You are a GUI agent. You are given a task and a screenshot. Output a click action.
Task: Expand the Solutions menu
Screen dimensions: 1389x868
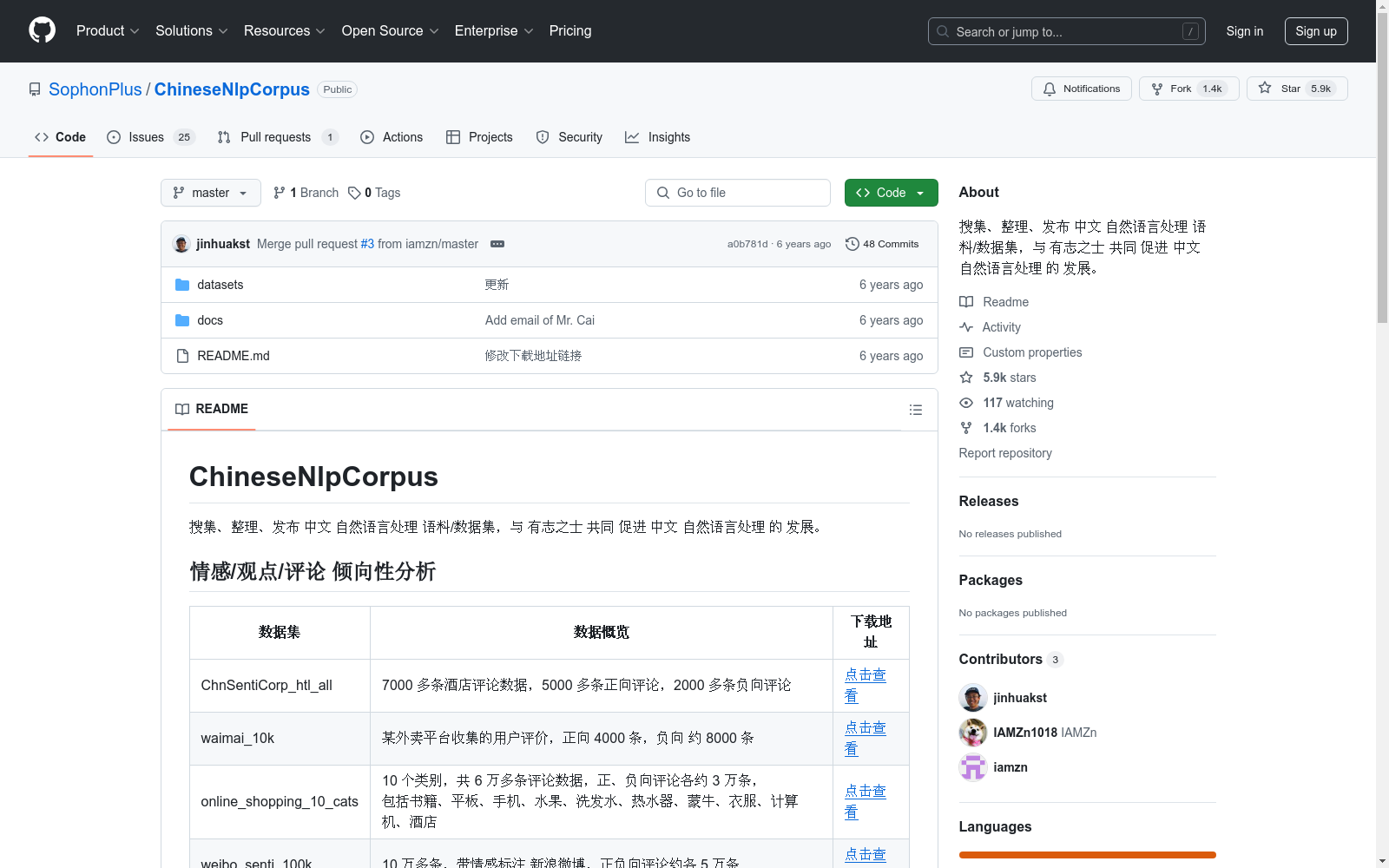(191, 30)
